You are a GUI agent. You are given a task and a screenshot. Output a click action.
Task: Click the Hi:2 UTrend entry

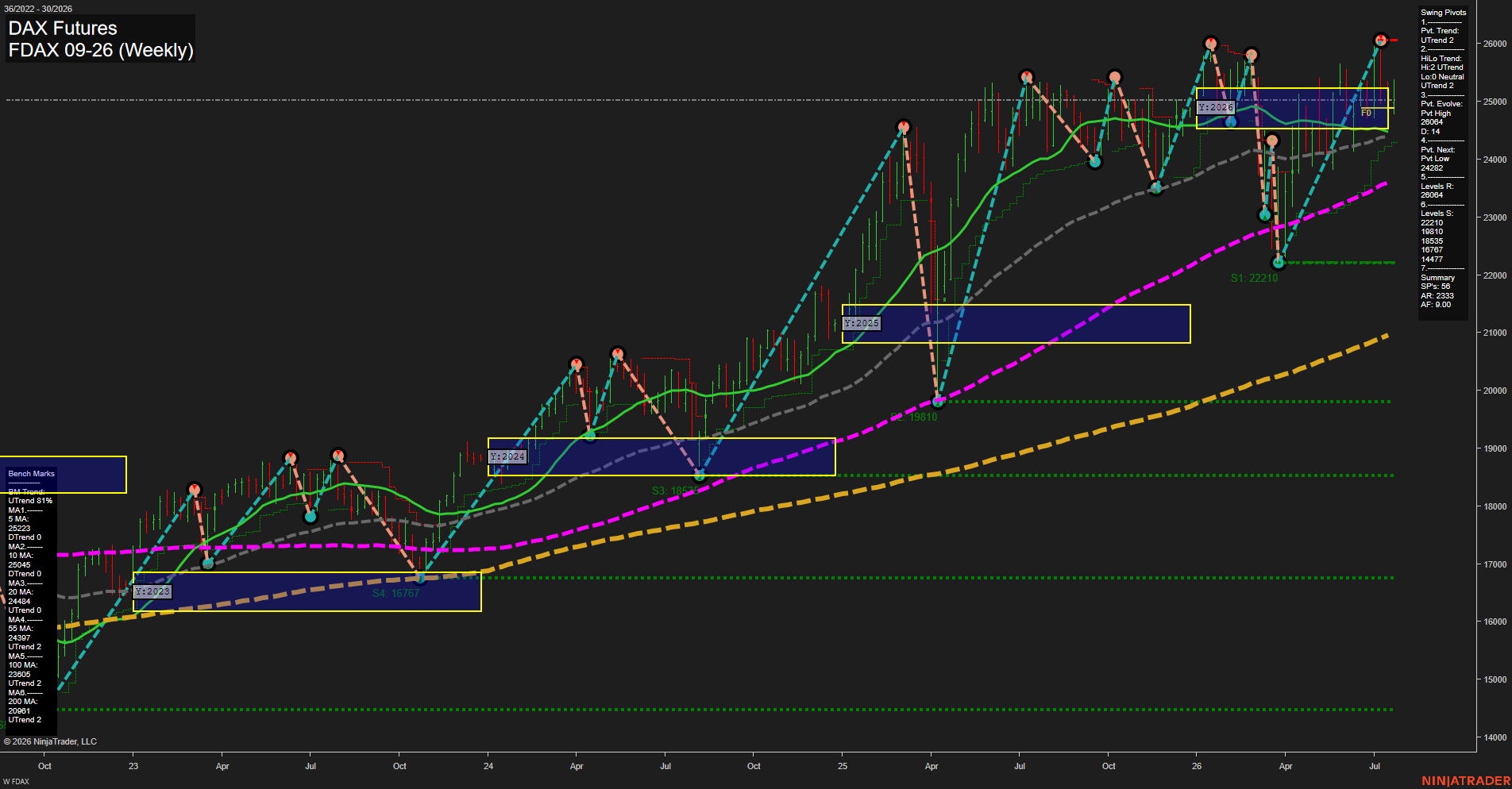[x=1442, y=67]
